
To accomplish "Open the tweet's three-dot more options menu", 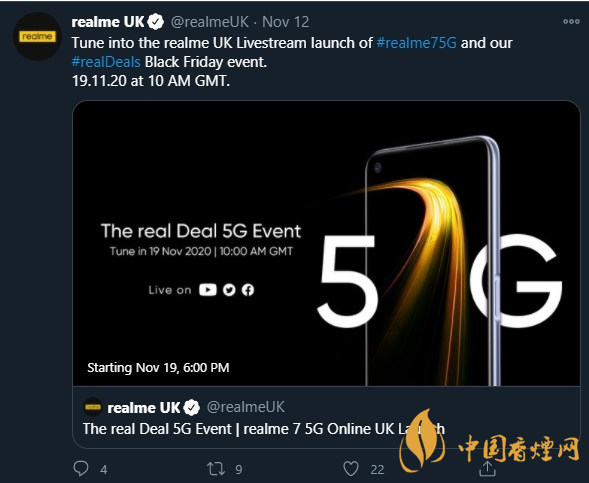I will (x=571, y=22).
